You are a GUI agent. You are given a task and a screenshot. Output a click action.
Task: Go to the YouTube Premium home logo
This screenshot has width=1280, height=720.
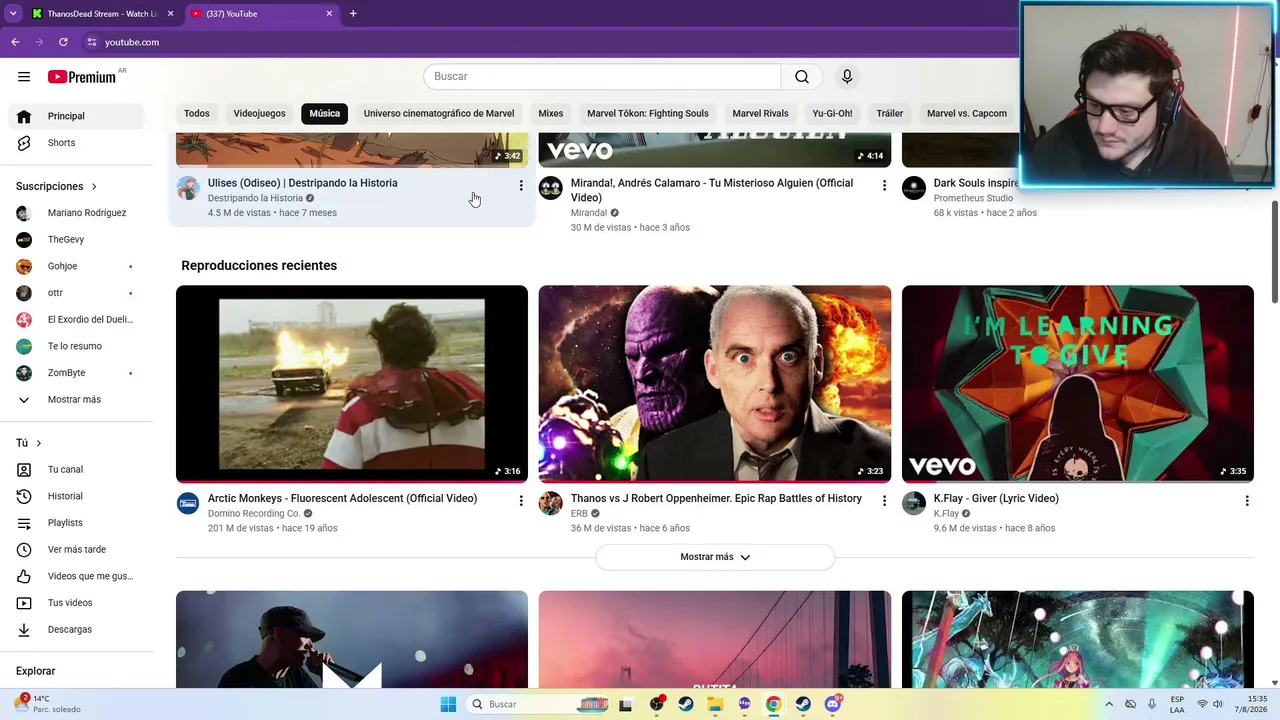pyautogui.click(x=82, y=77)
